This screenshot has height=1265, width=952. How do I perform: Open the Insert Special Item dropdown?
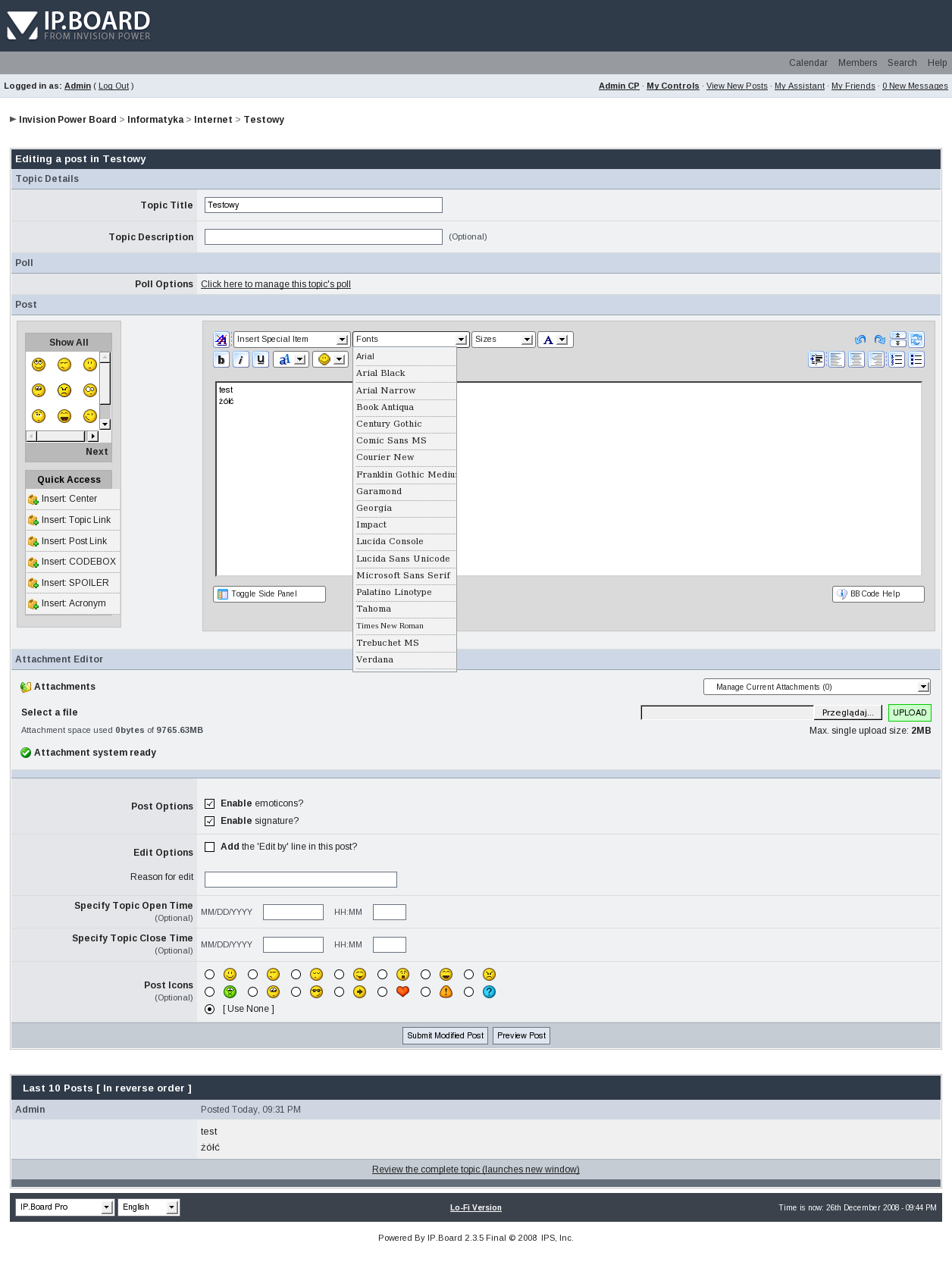click(x=291, y=340)
